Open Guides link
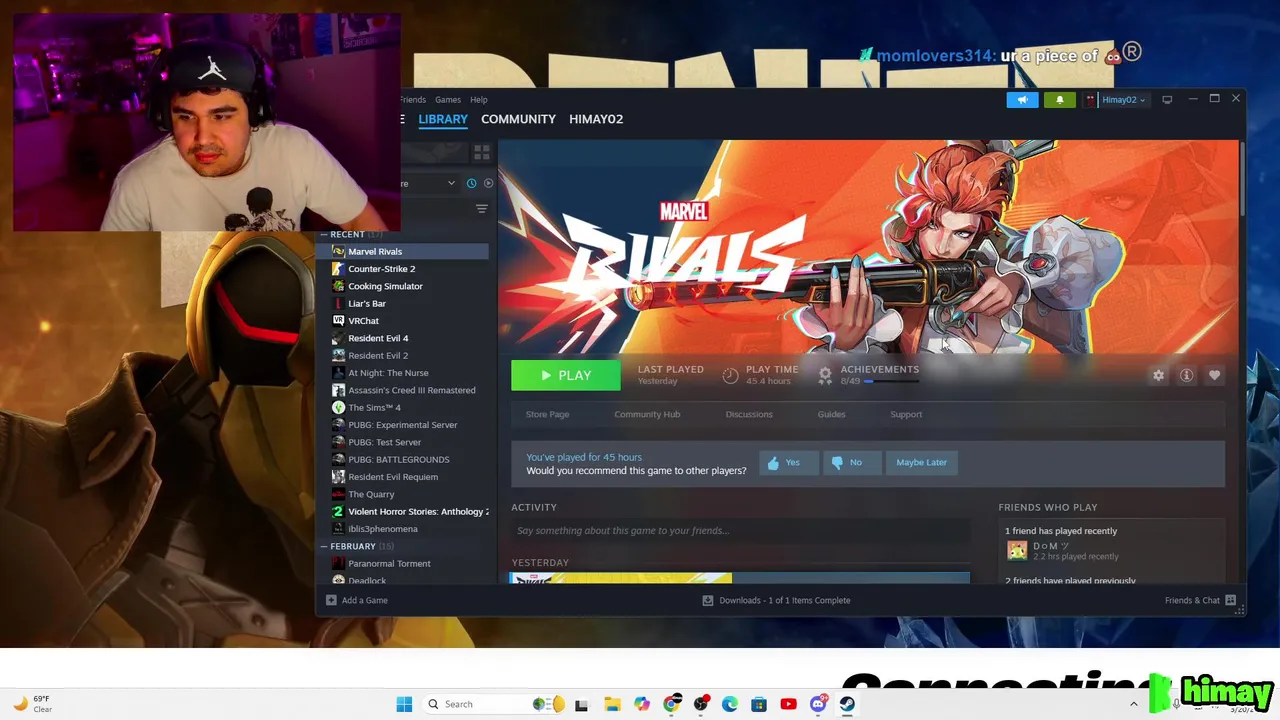The width and height of the screenshot is (1280, 720). click(831, 414)
